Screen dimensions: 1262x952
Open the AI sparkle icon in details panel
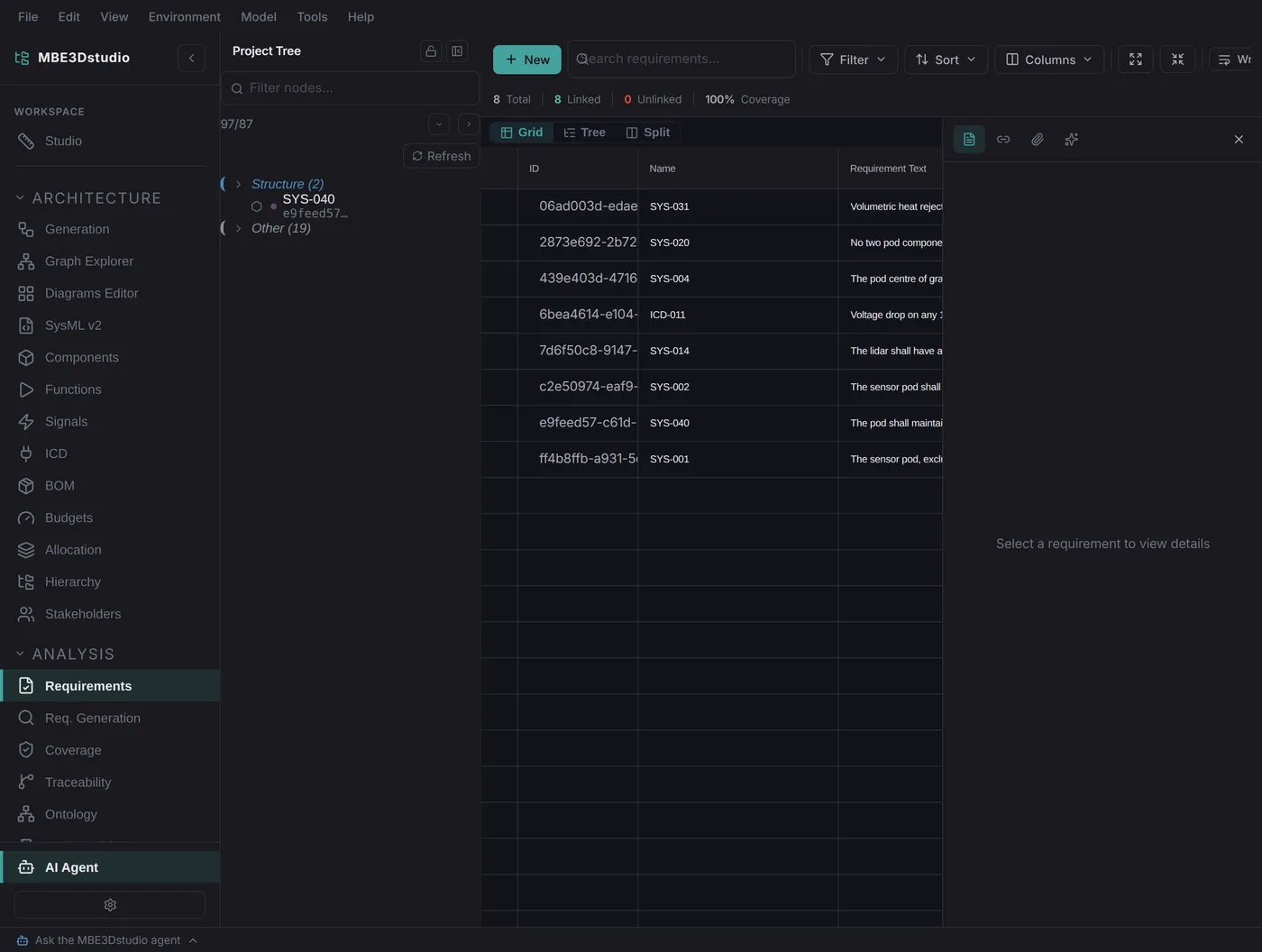1071,140
